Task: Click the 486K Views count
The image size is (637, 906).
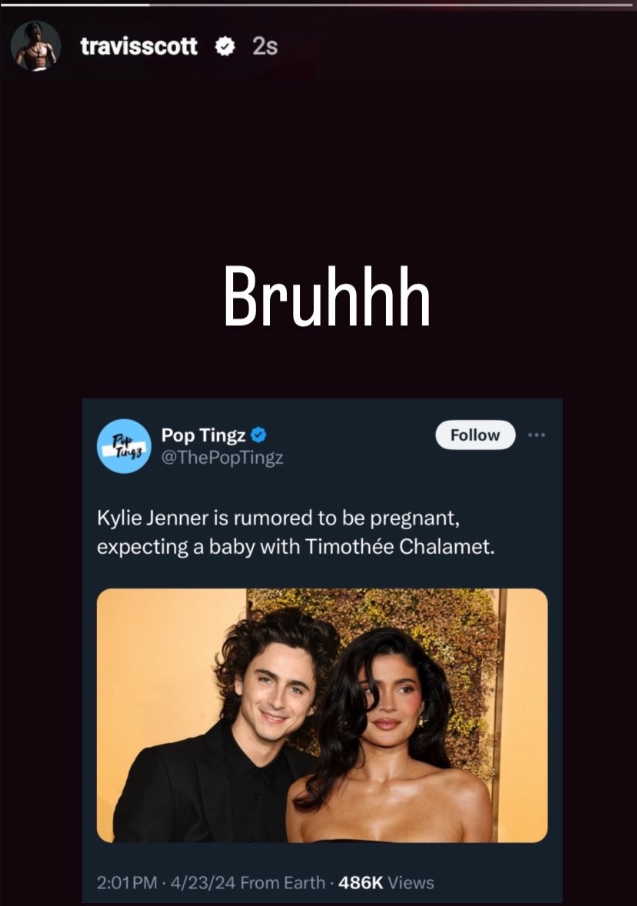Action: (386, 882)
